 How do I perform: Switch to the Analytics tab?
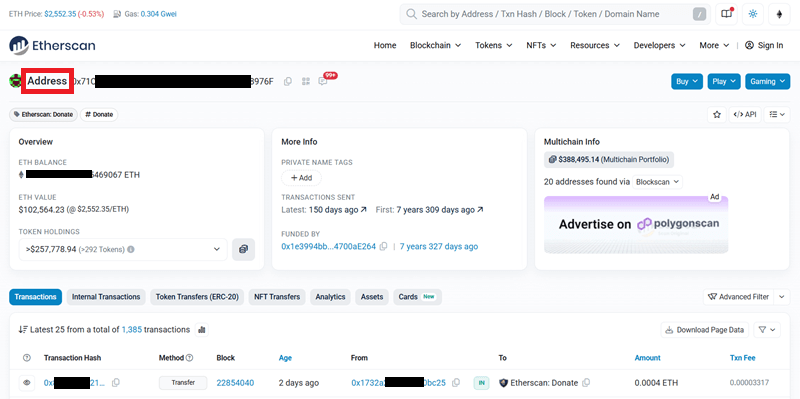pyautogui.click(x=330, y=297)
